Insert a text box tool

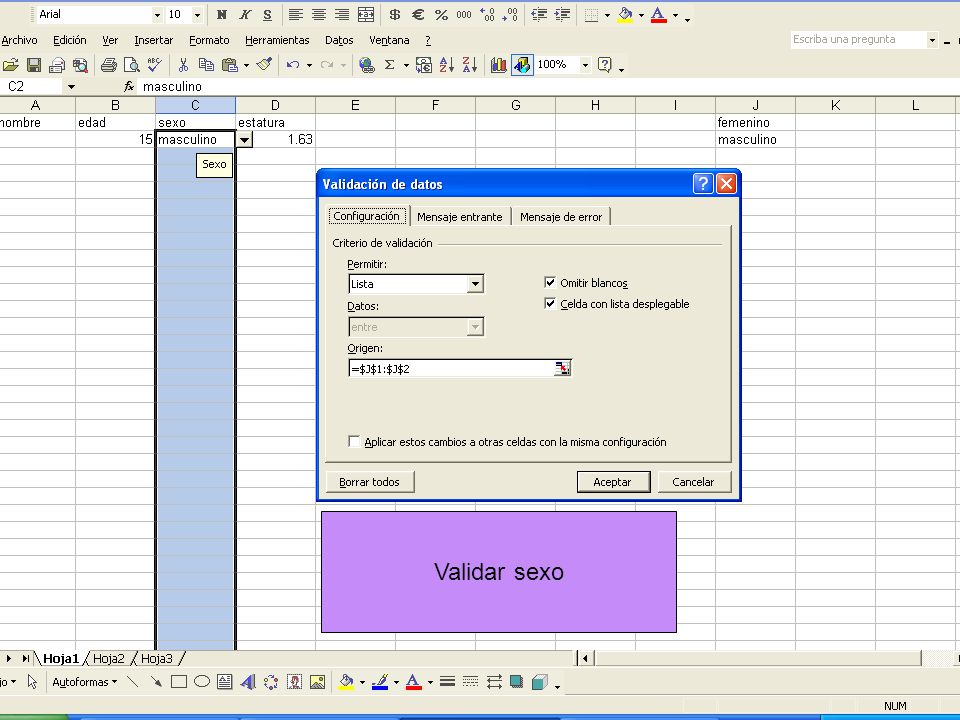(x=225, y=682)
